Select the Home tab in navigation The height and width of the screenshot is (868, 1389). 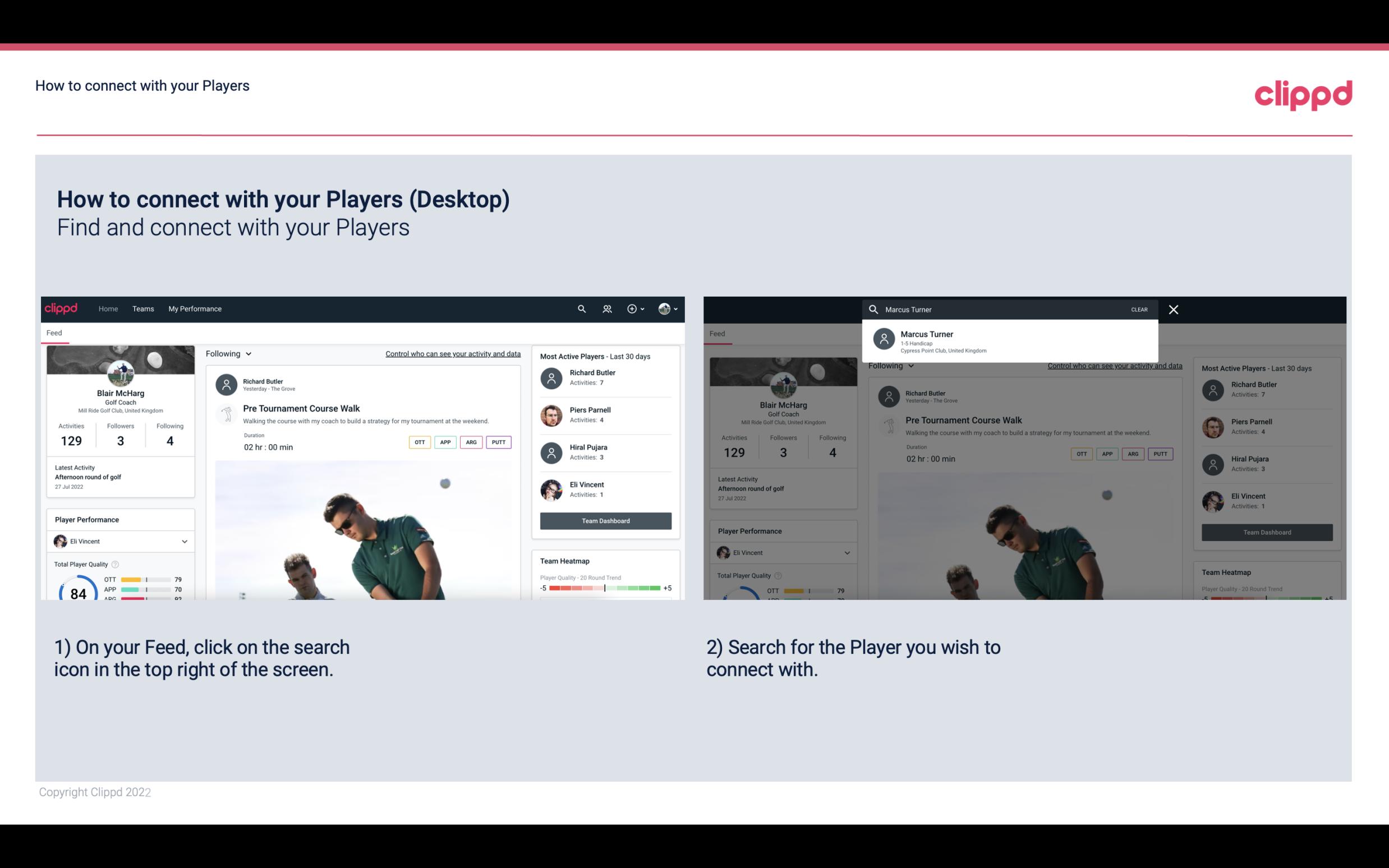(107, 309)
